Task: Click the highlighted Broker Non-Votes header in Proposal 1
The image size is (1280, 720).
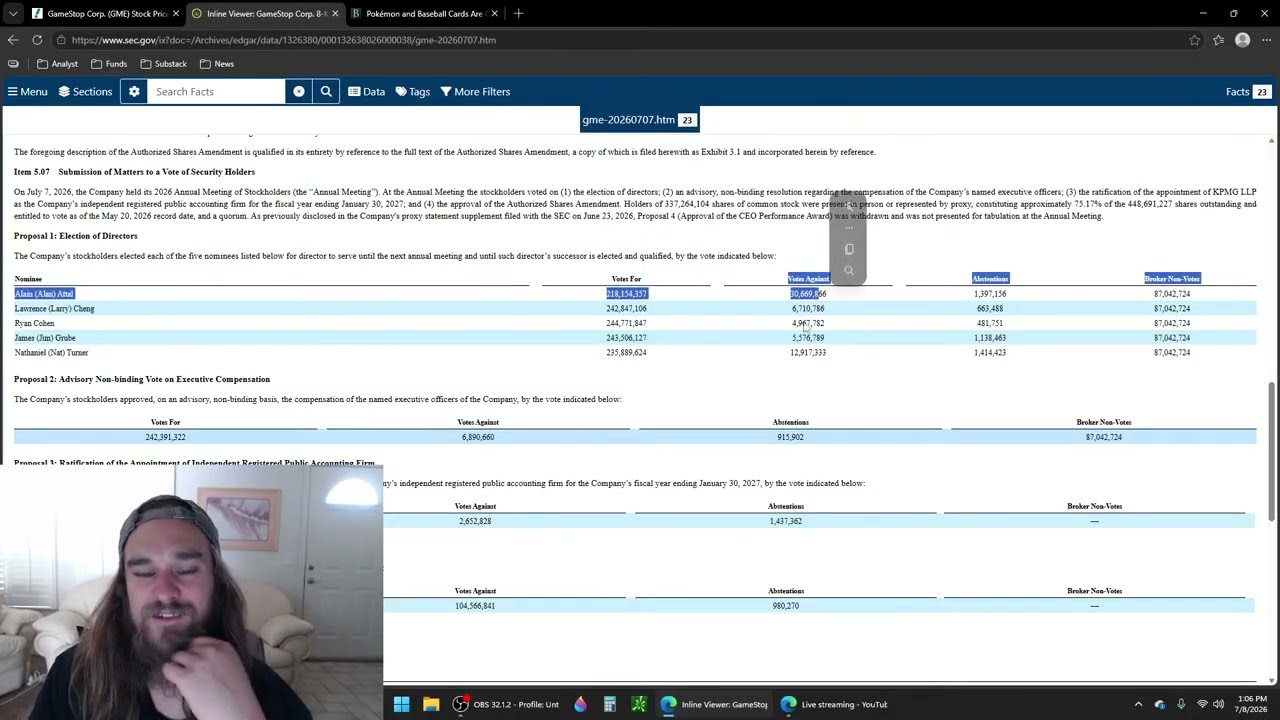Action: [1172, 279]
